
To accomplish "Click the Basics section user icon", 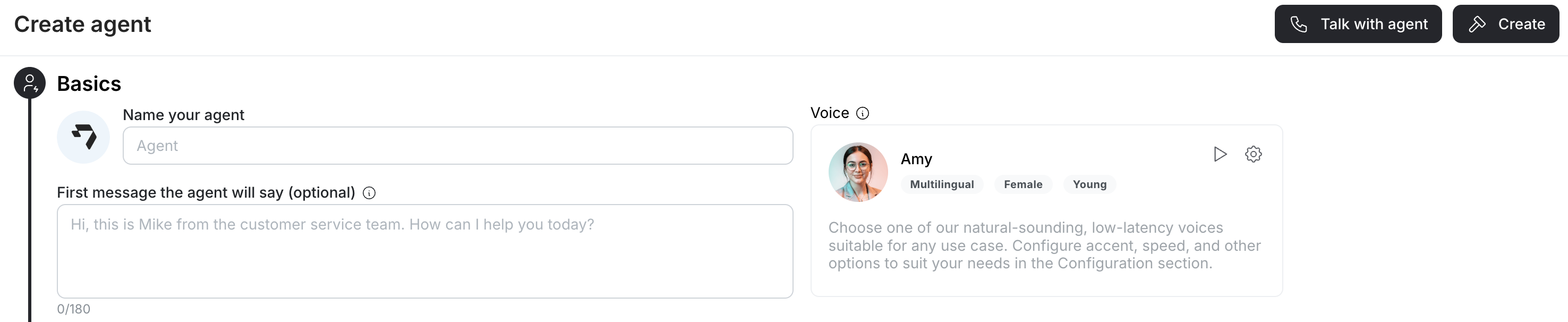I will pyautogui.click(x=30, y=83).
